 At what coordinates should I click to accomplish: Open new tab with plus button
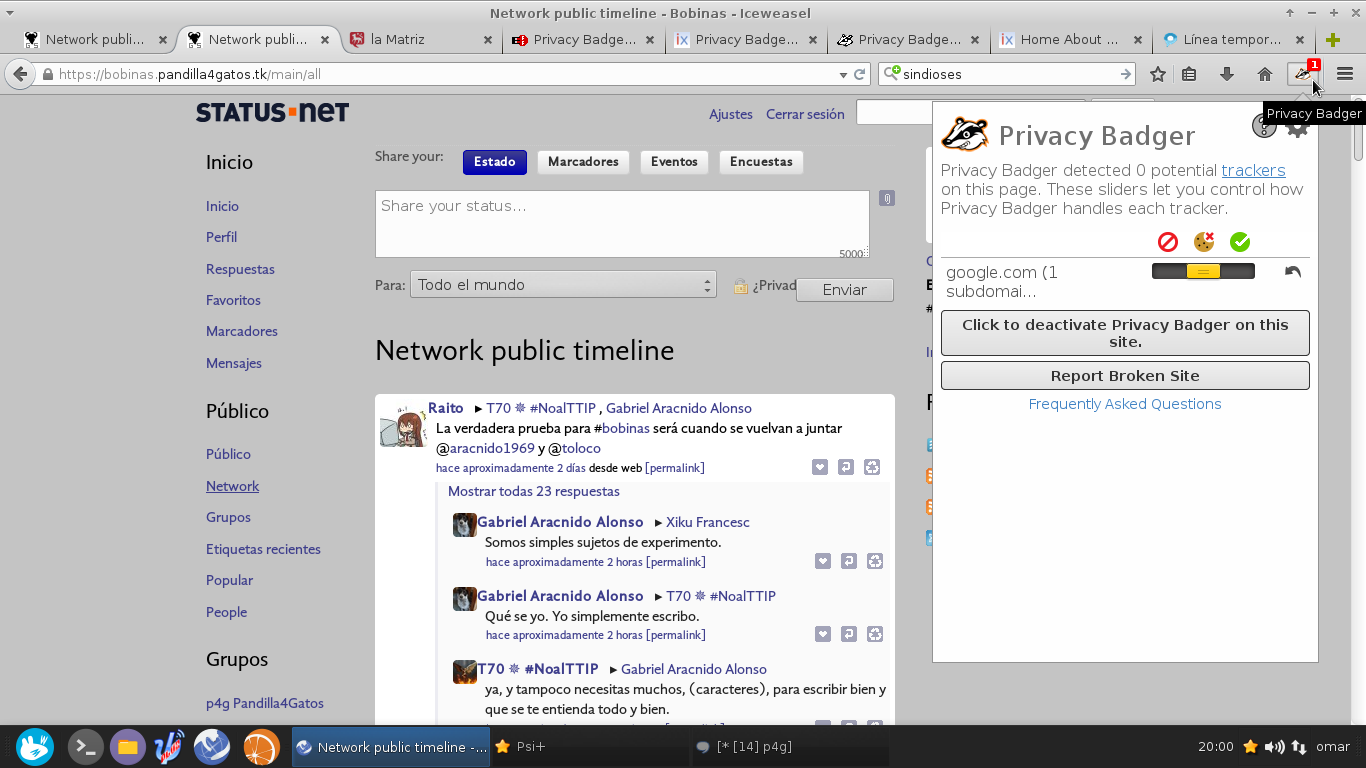point(1332,40)
